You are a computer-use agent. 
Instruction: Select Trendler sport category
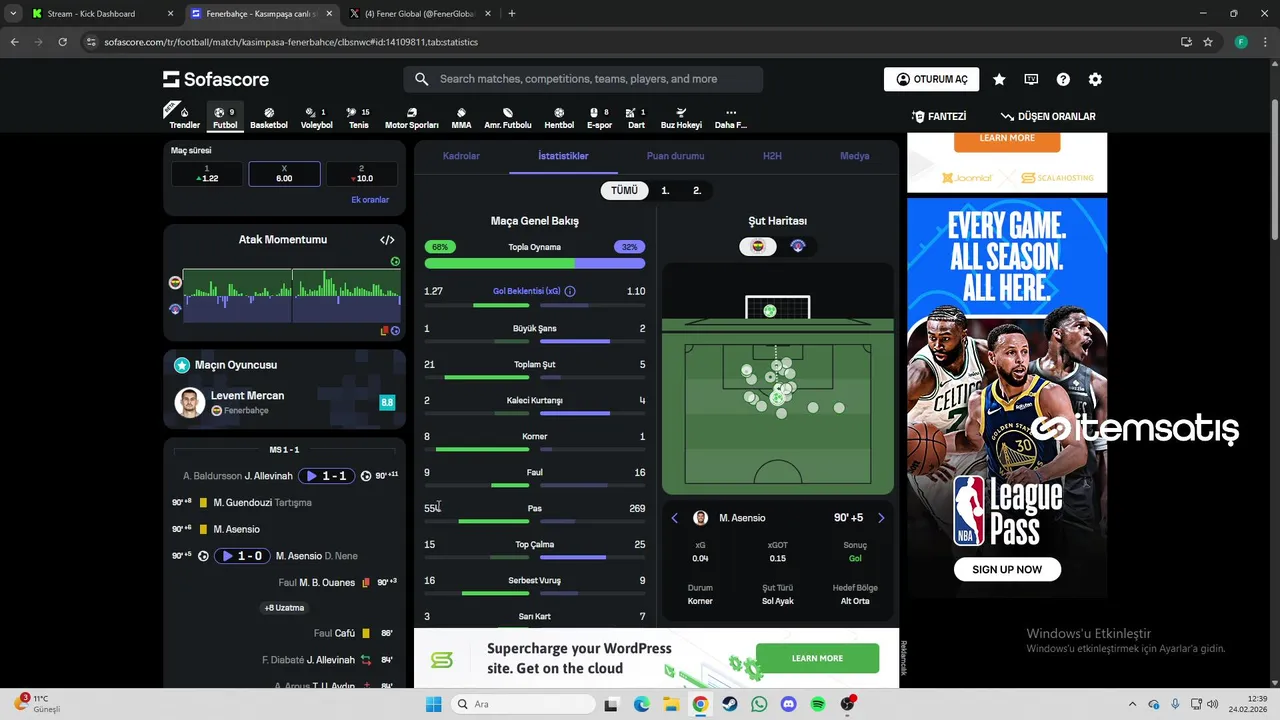[184, 118]
